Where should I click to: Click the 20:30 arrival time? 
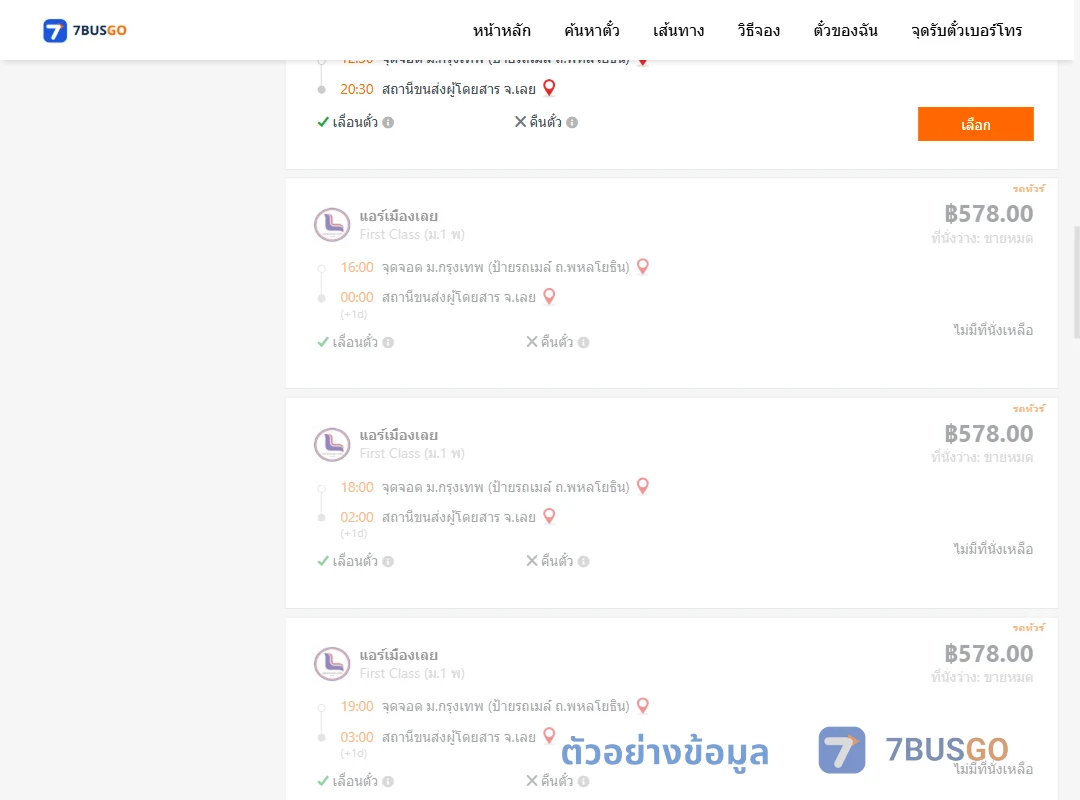point(357,89)
